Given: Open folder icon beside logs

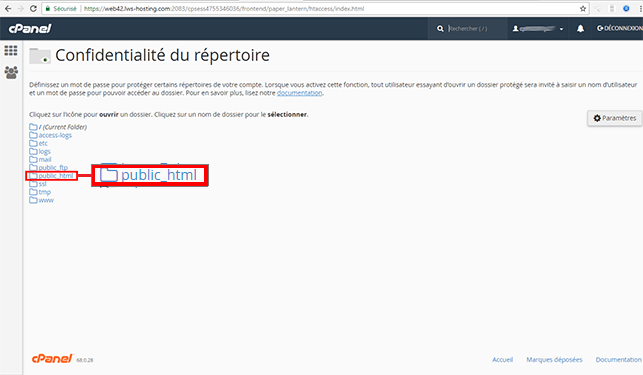Looking at the screenshot, I should click(33, 151).
